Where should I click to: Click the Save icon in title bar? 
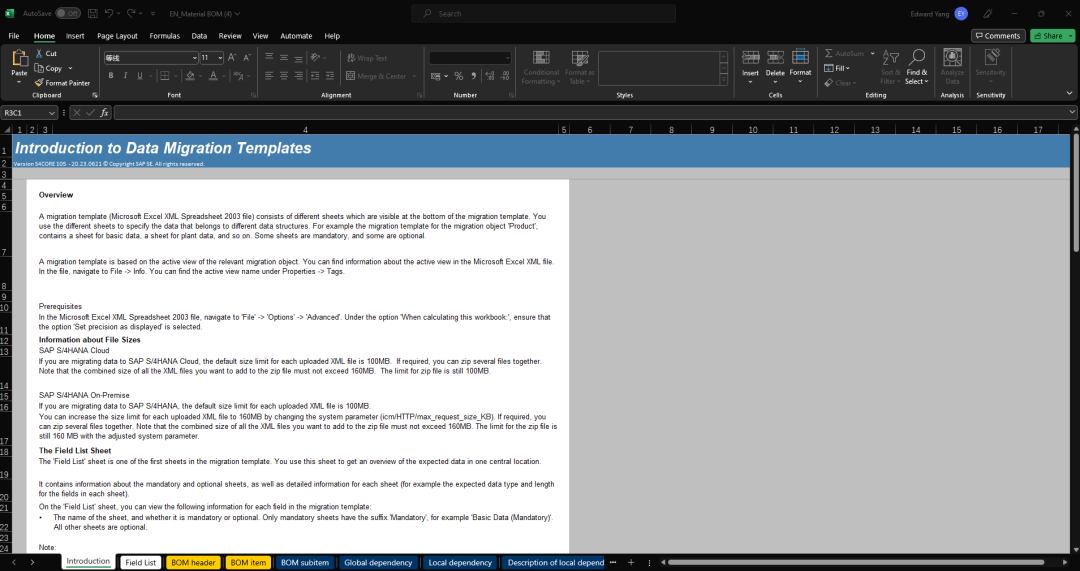tap(92, 13)
